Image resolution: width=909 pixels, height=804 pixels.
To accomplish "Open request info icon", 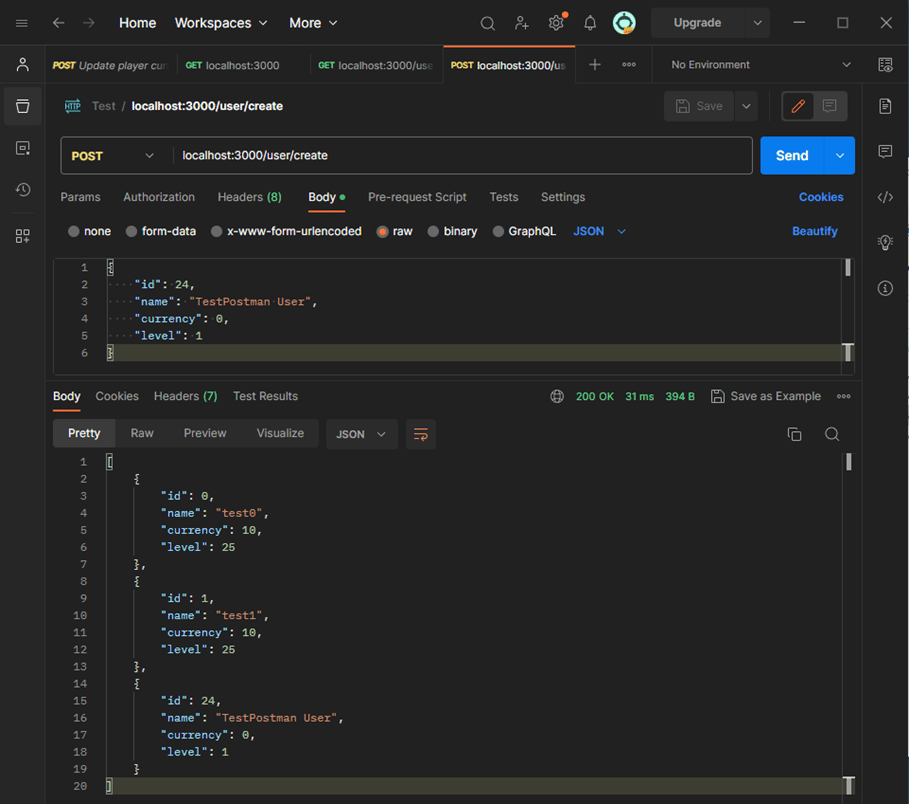I will (x=885, y=288).
